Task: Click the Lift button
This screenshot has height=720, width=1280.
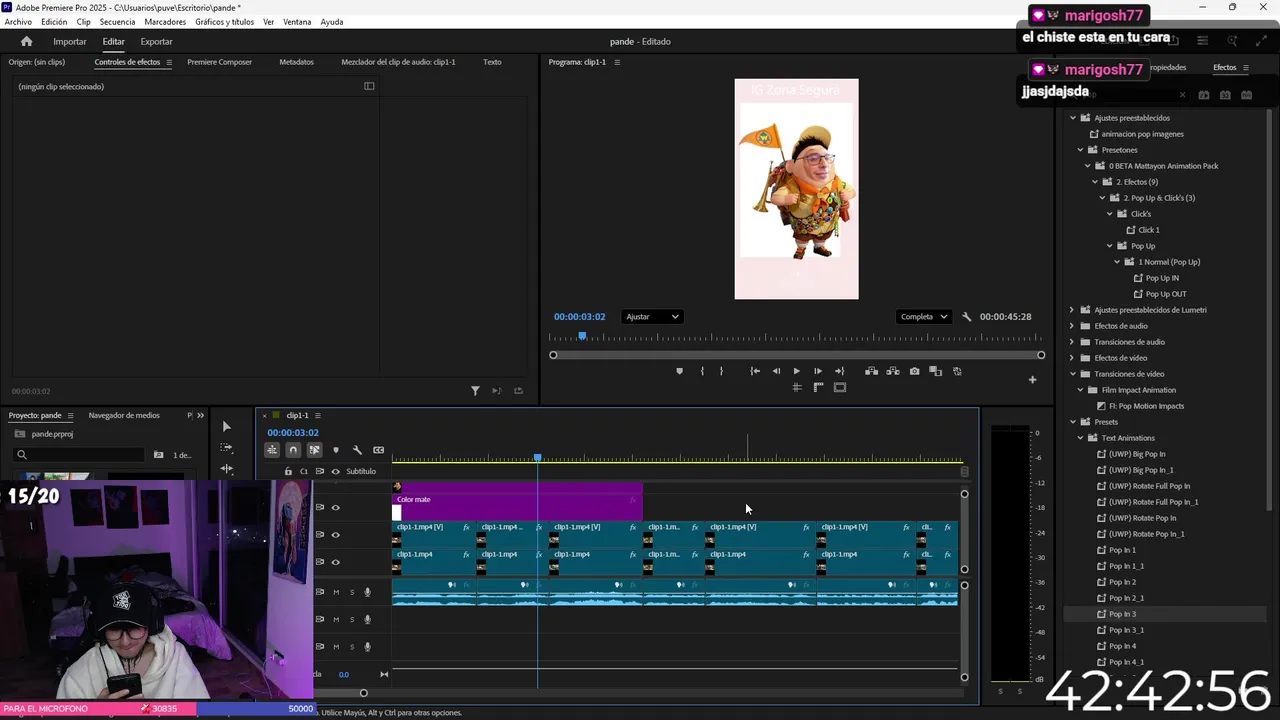Action: [x=871, y=371]
